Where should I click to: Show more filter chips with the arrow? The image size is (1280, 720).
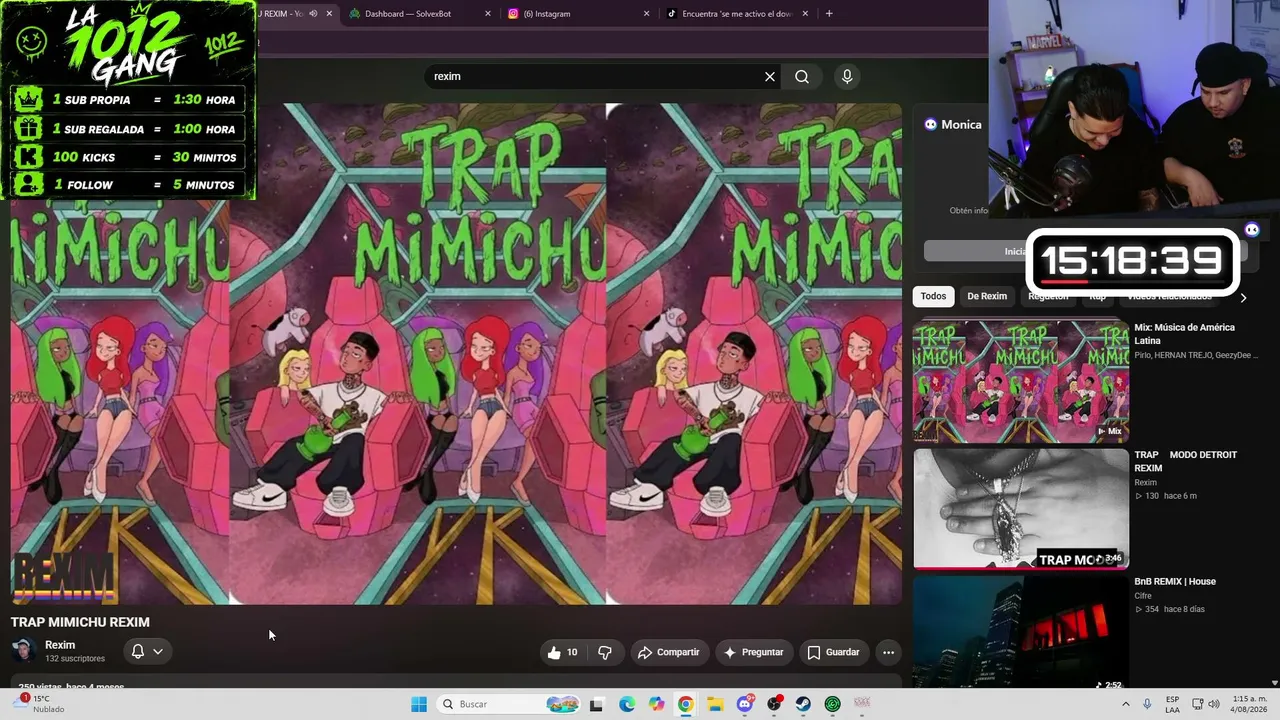(x=1243, y=297)
